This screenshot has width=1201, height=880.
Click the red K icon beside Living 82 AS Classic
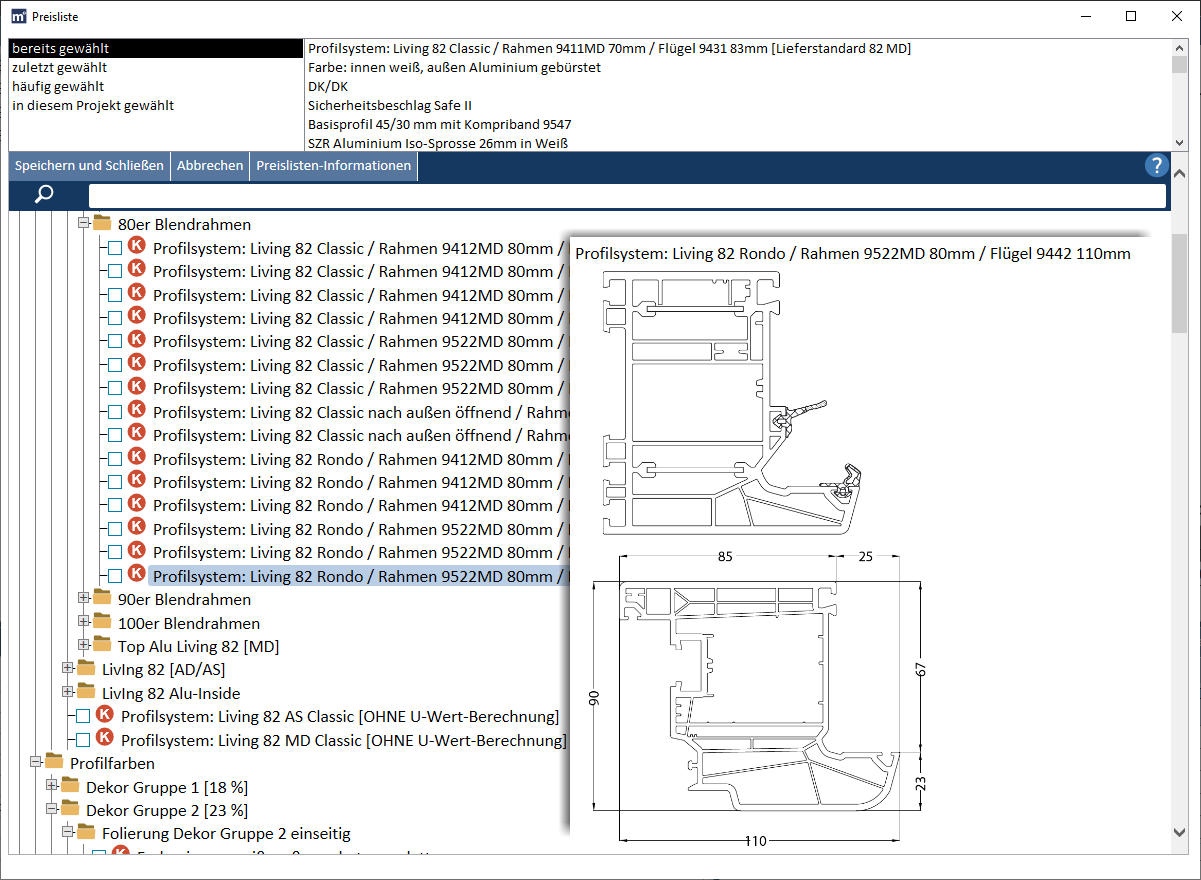pyautogui.click(x=105, y=716)
